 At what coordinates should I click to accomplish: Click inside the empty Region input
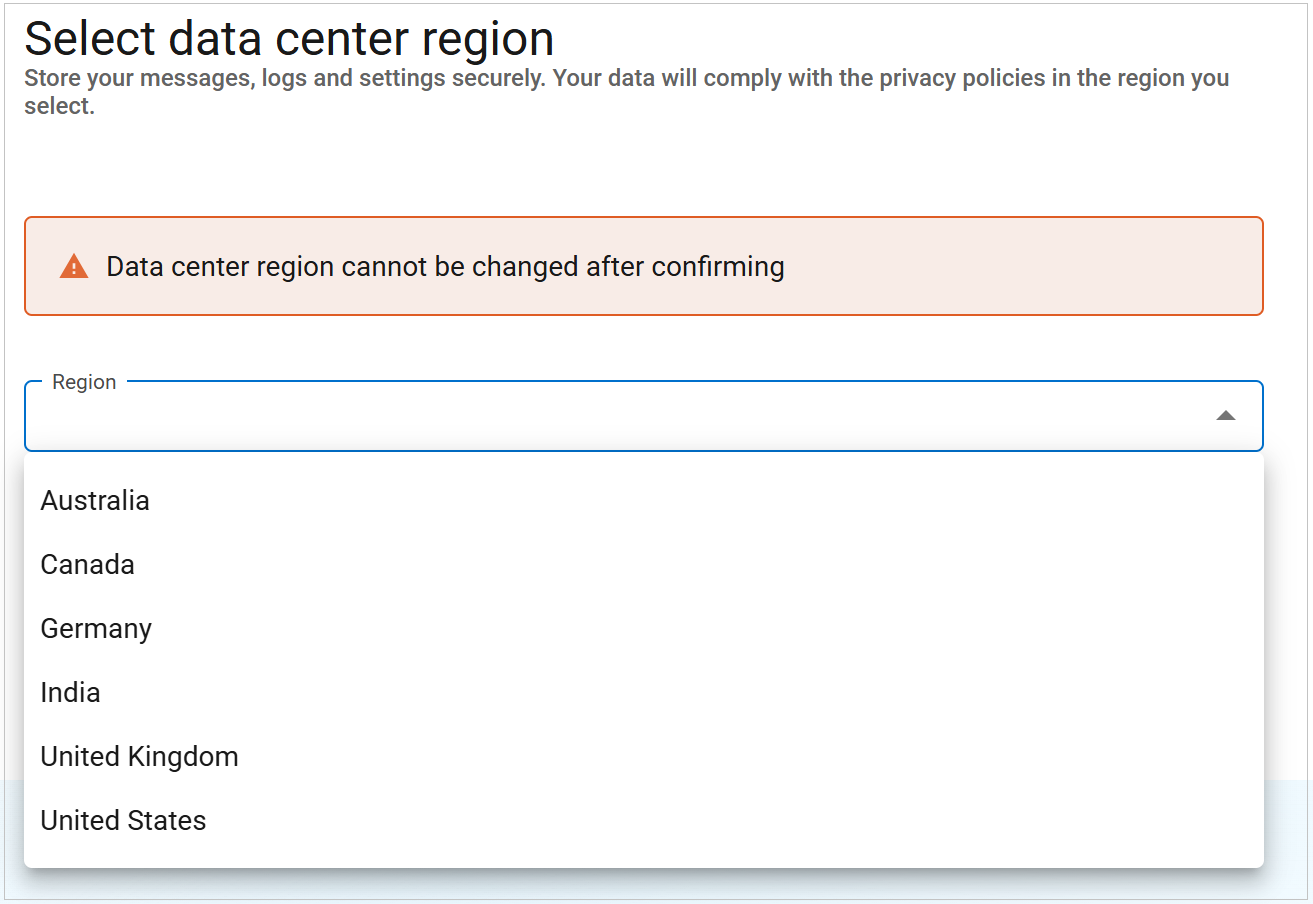click(500, 416)
